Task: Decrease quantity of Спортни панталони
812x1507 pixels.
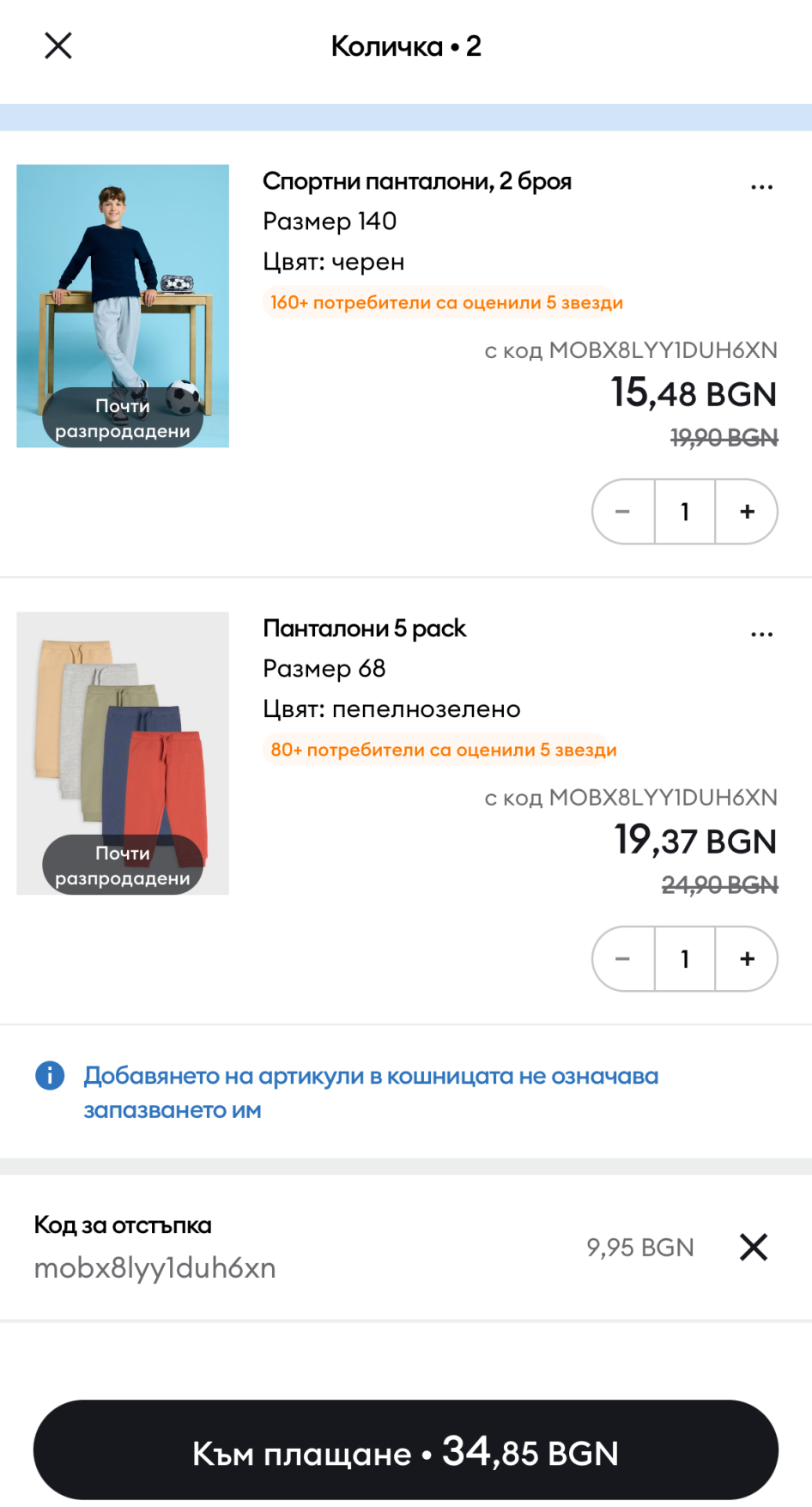Action: coord(623,512)
